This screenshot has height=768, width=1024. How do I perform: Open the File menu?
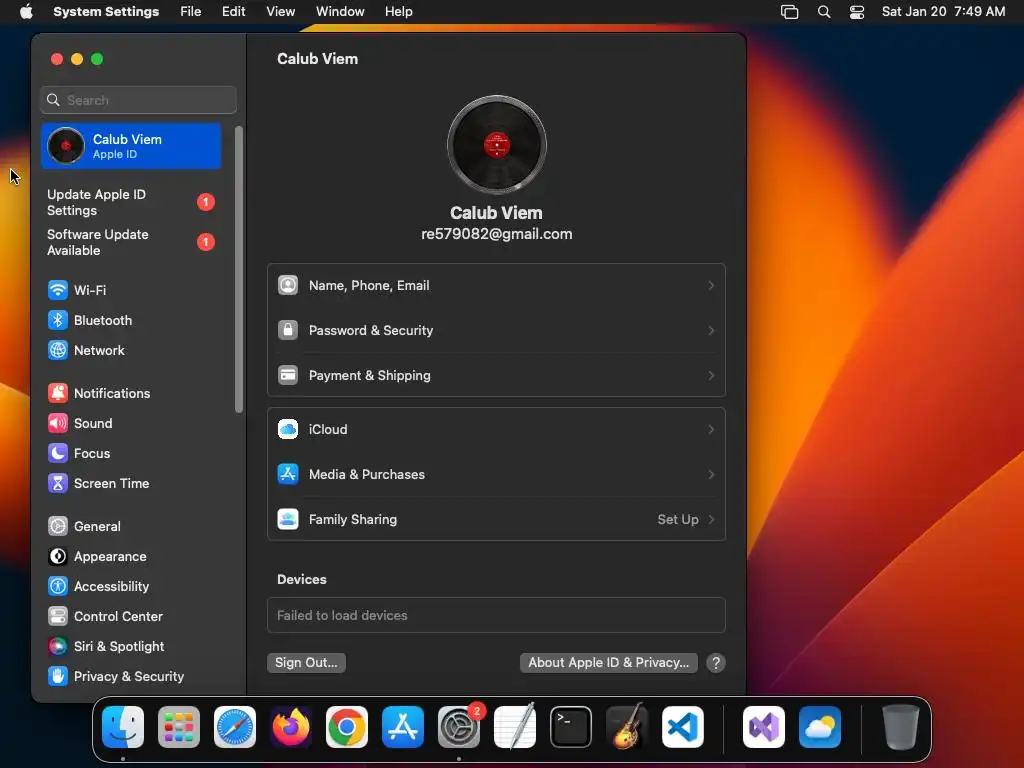191,12
